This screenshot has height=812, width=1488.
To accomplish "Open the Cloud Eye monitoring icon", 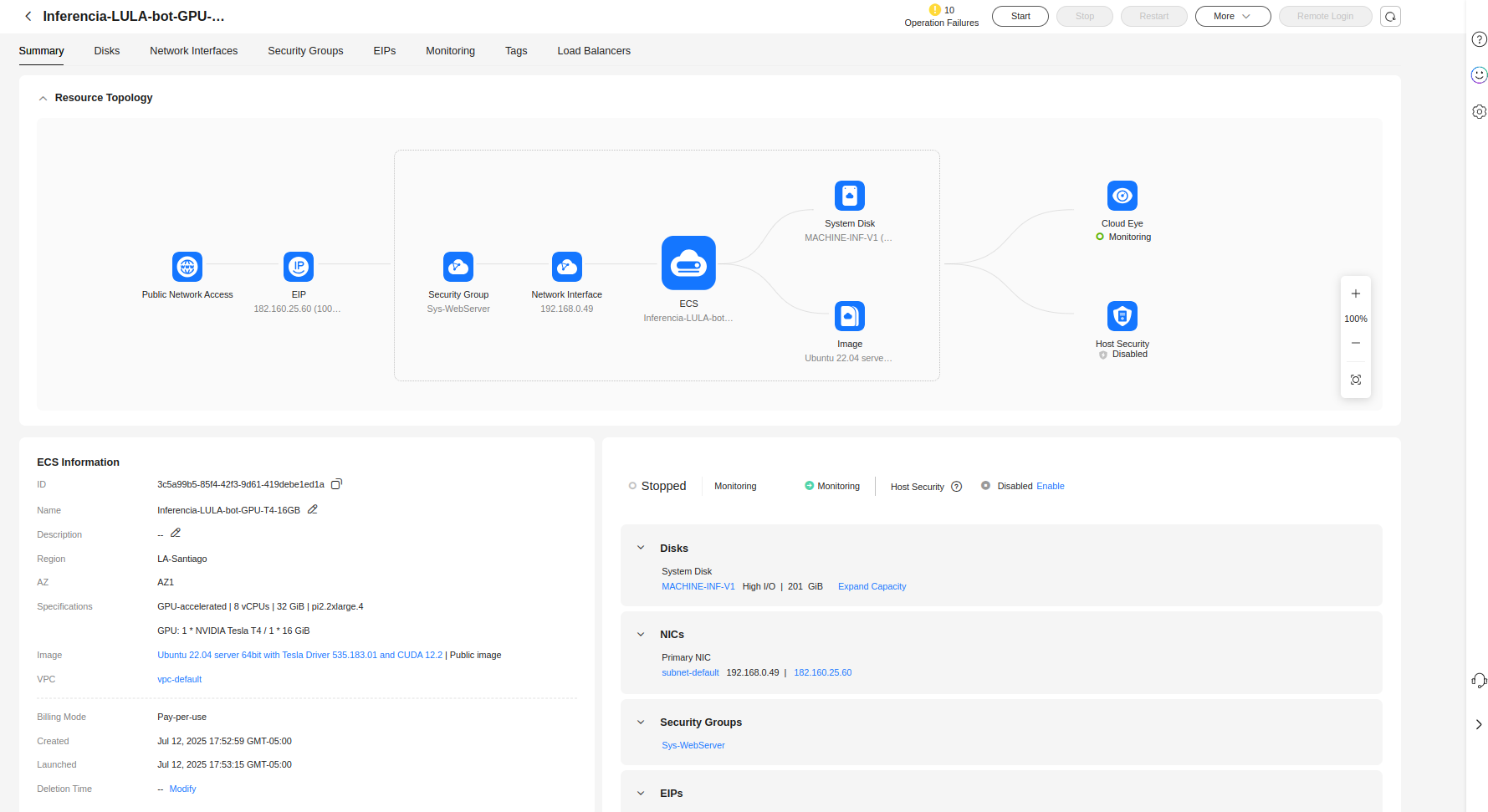I will point(1122,196).
